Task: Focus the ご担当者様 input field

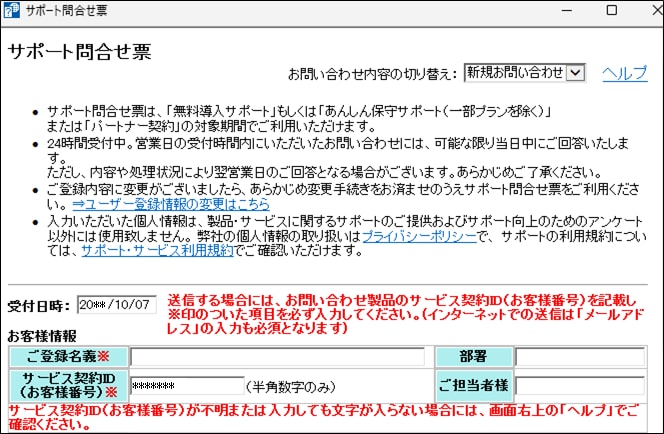Action: coord(580,385)
